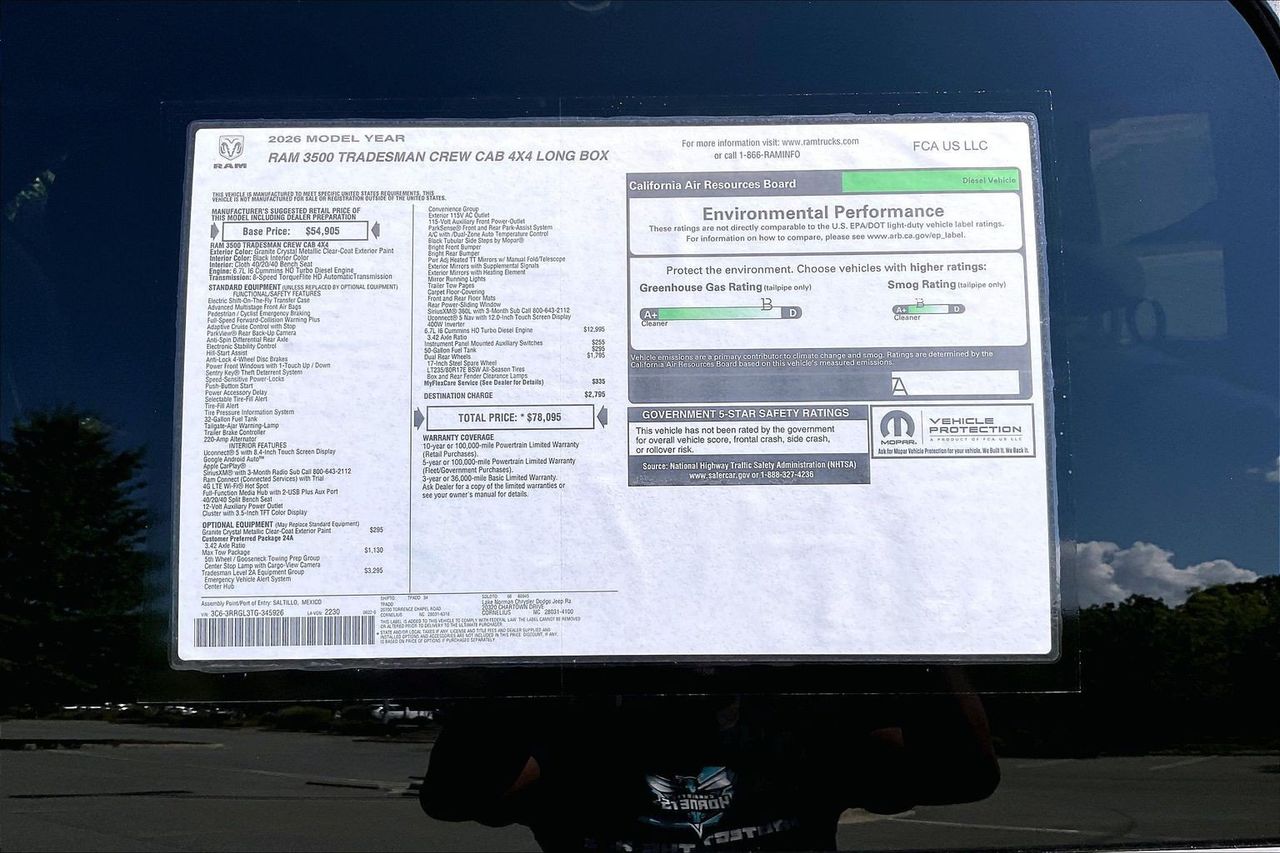Click the "RAM 3500 TRADESMAN CREW CAB 4X4 LONG BOX" title
Viewport: 1280px width, 853px height.
point(438,156)
